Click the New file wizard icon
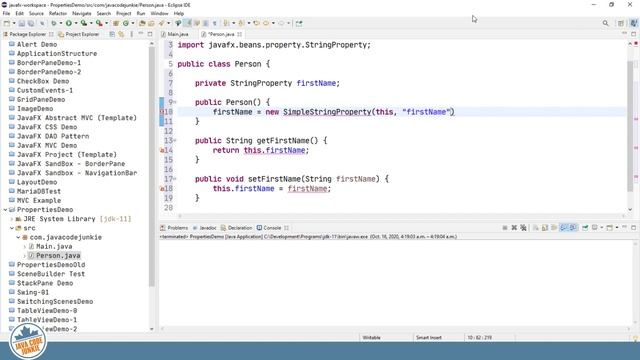Image resolution: width=640 pixels, height=360 pixels. pos(7,23)
